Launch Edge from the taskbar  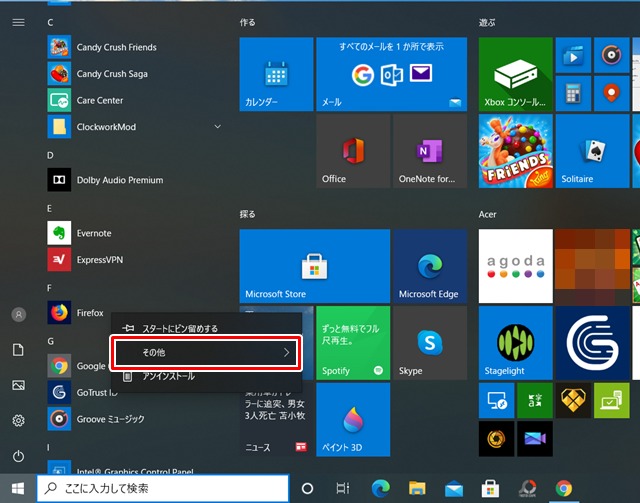[380, 488]
